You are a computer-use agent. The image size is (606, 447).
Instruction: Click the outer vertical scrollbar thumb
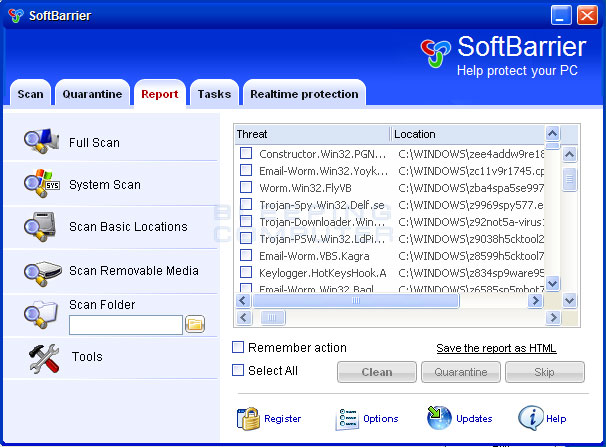(569, 179)
